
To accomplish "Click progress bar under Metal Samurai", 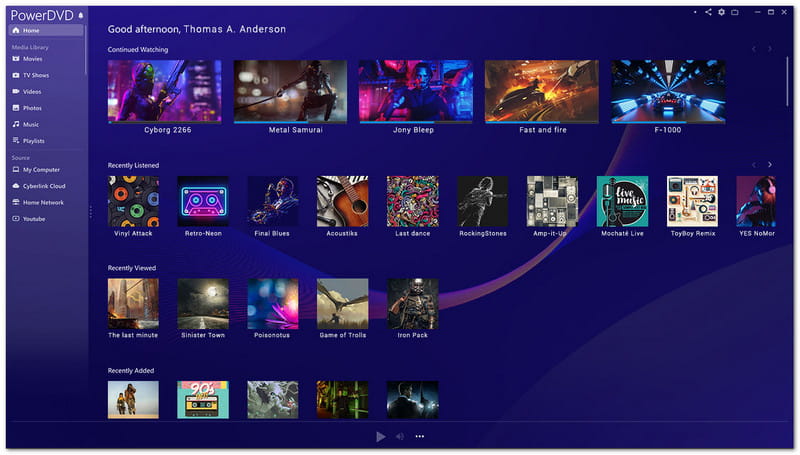I will [290, 122].
